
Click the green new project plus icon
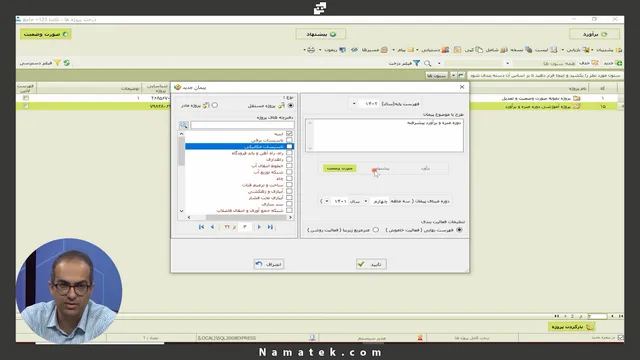click(x=619, y=63)
